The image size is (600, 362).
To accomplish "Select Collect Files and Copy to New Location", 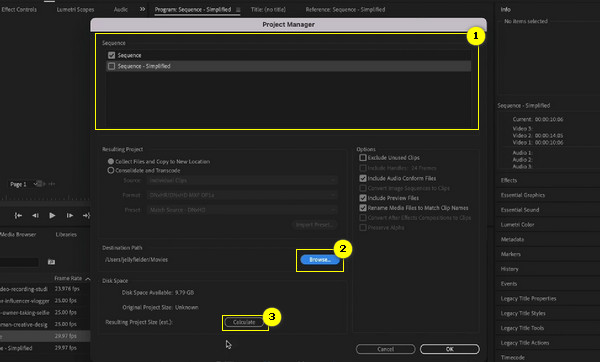I will 111,161.
